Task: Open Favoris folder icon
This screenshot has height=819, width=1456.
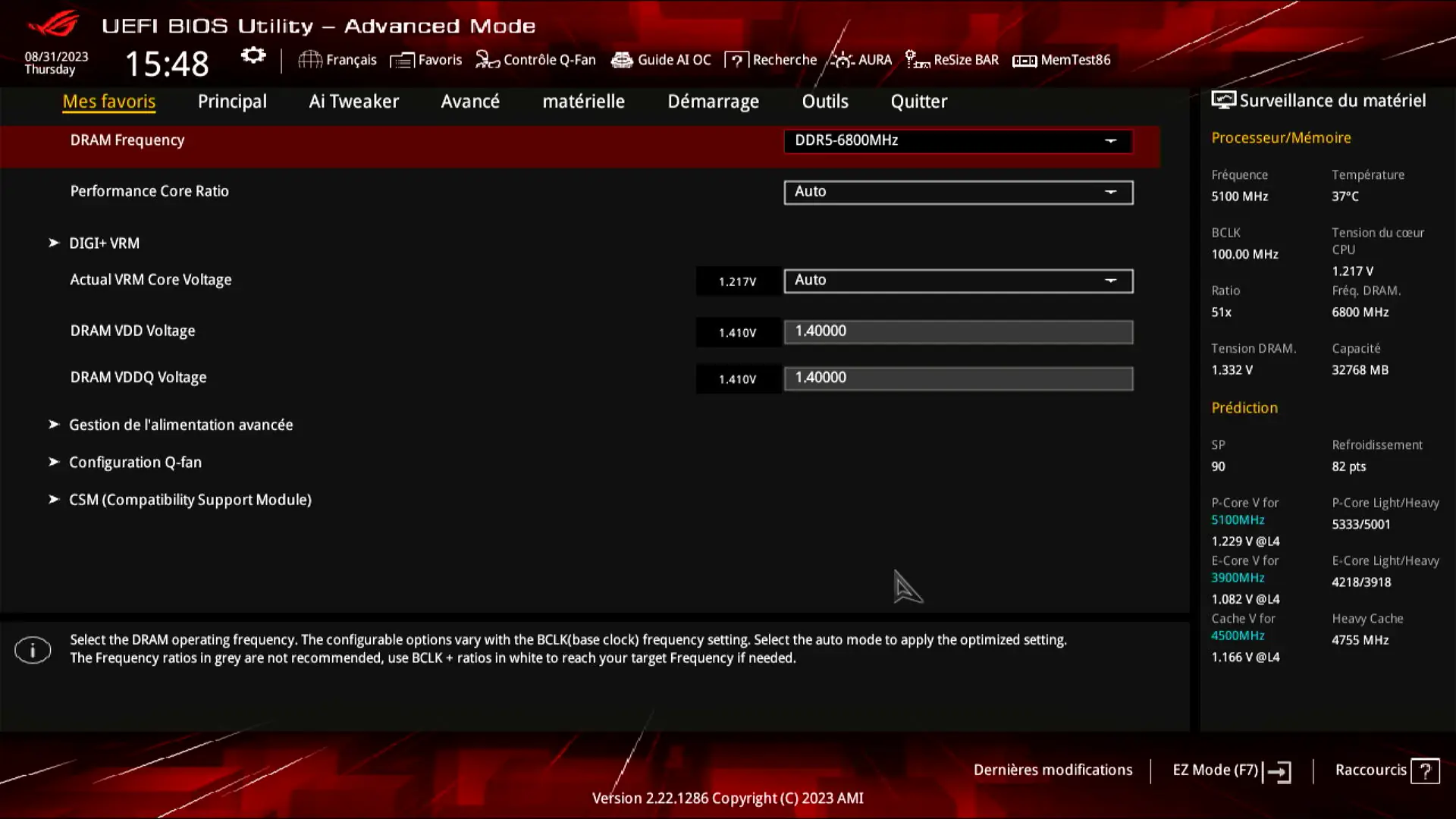Action: click(402, 60)
